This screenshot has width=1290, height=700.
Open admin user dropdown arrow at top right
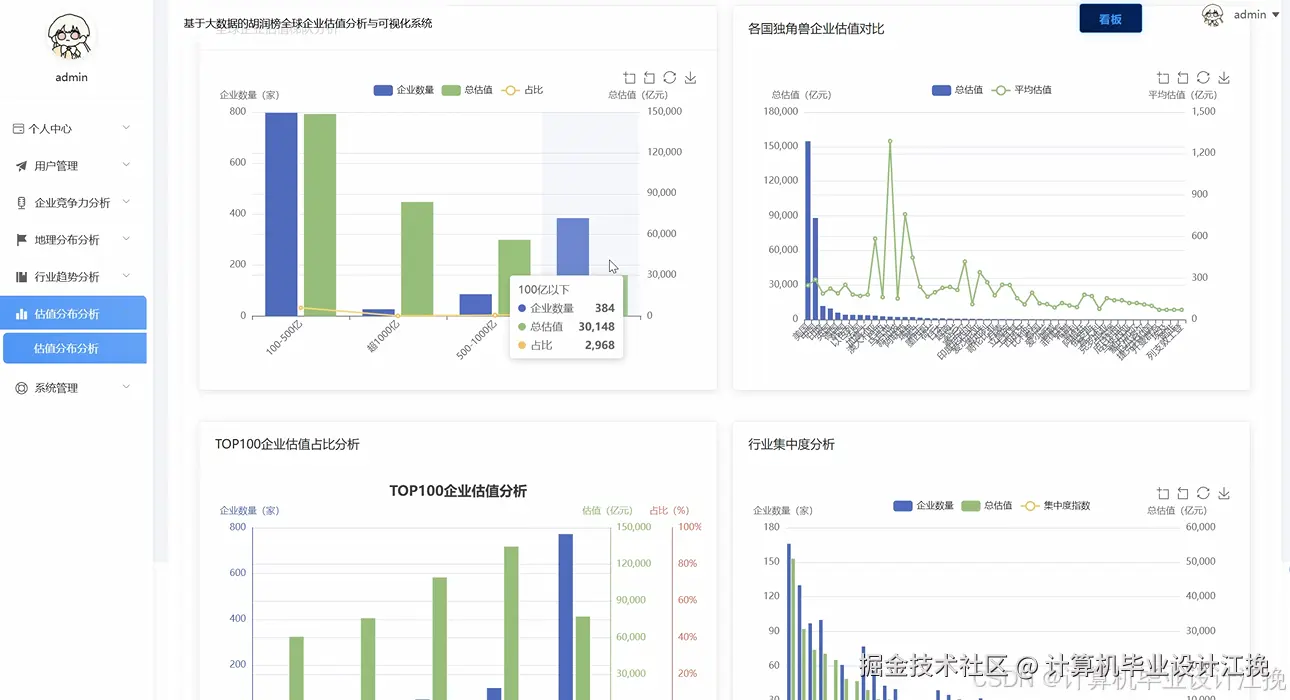click(x=1275, y=15)
